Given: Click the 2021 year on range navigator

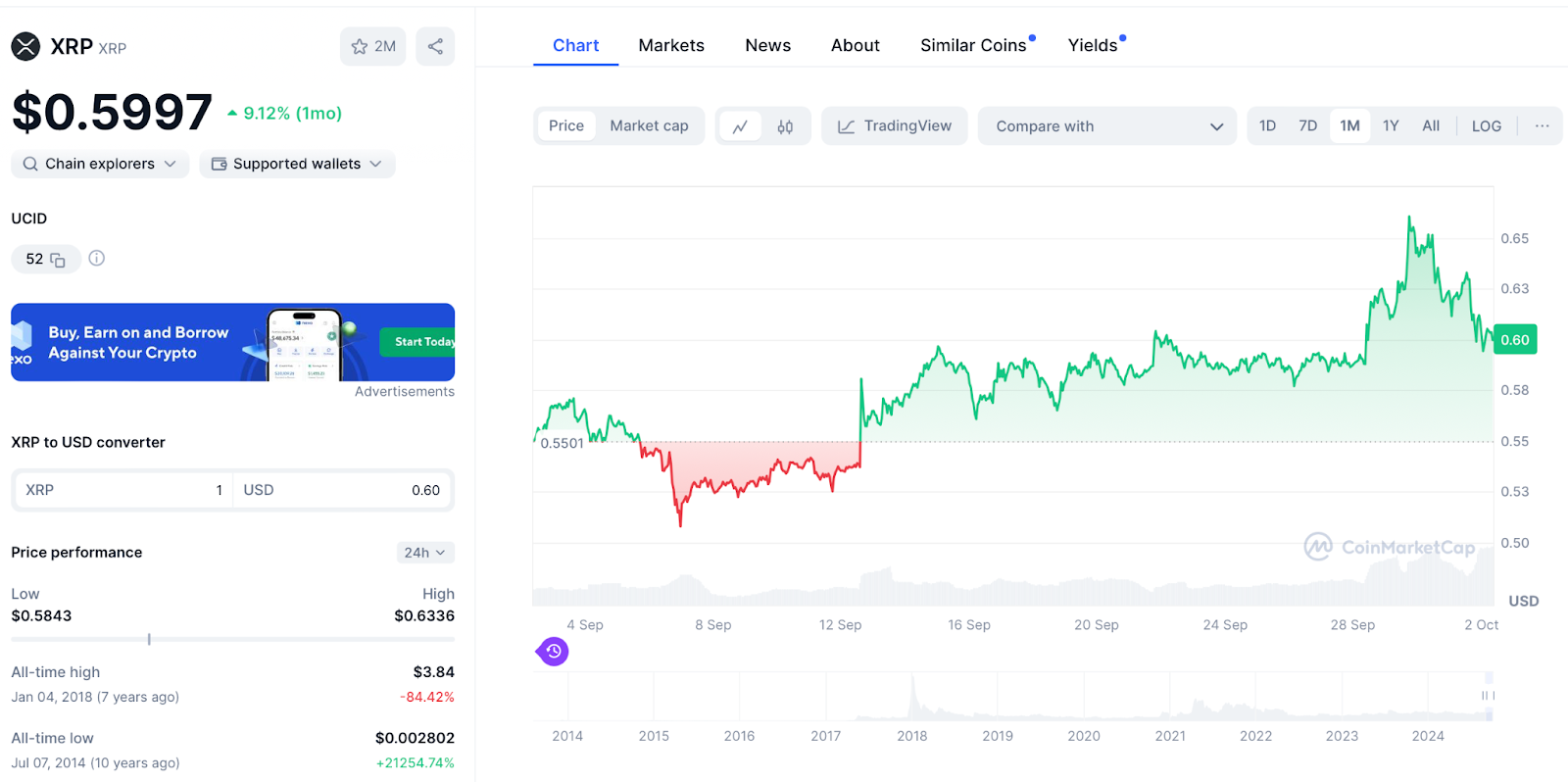Looking at the screenshot, I should (1170, 736).
